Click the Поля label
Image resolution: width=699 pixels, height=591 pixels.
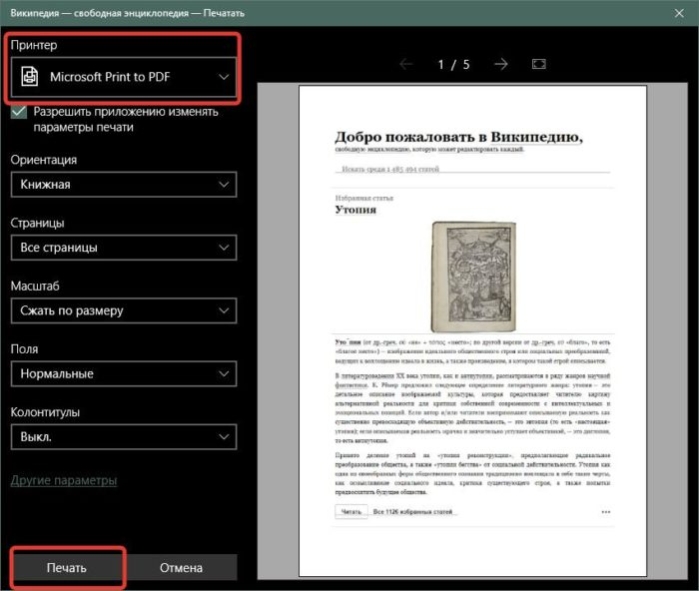24,349
